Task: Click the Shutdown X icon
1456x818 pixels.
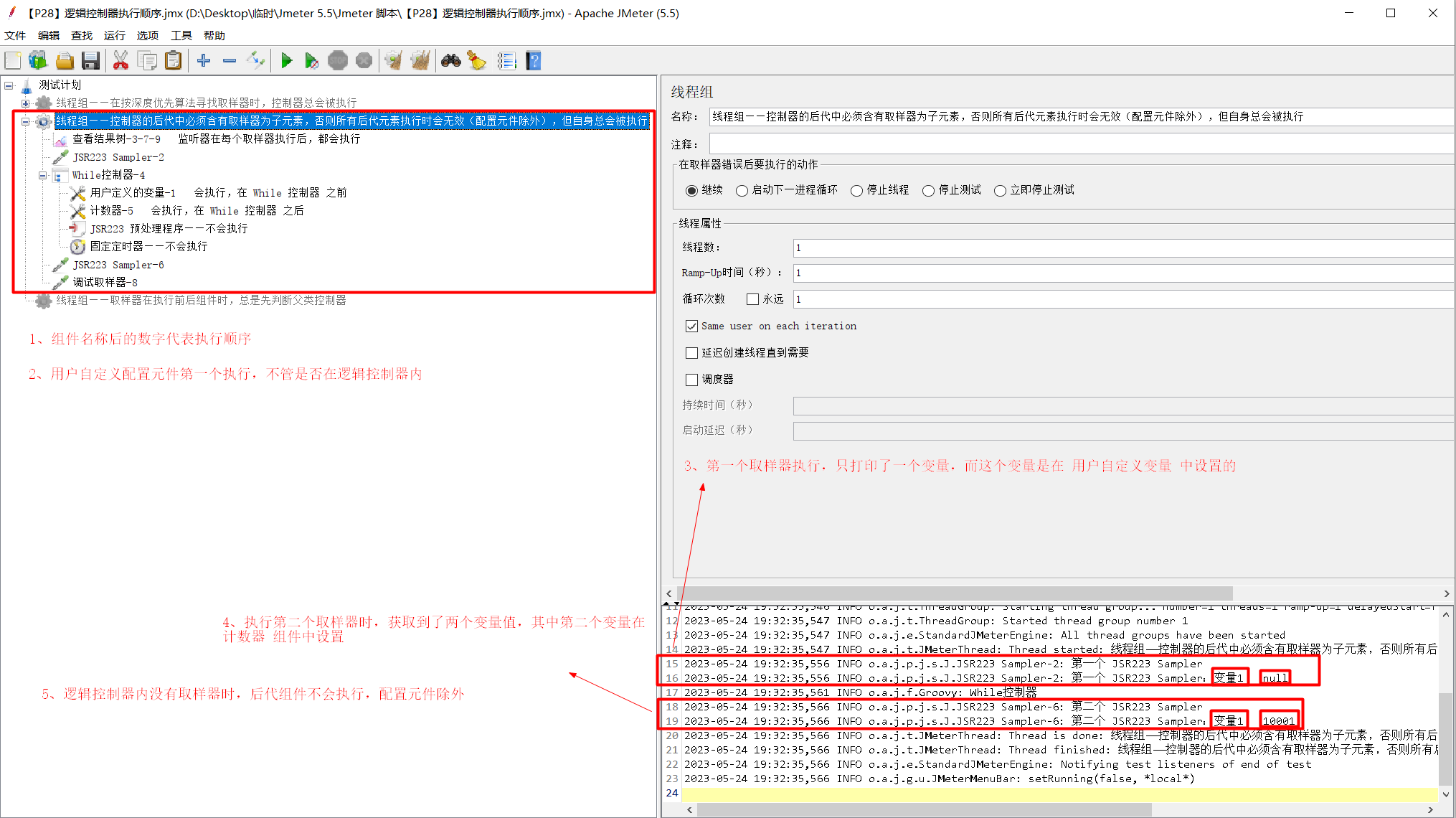Action: (x=364, y=61)
